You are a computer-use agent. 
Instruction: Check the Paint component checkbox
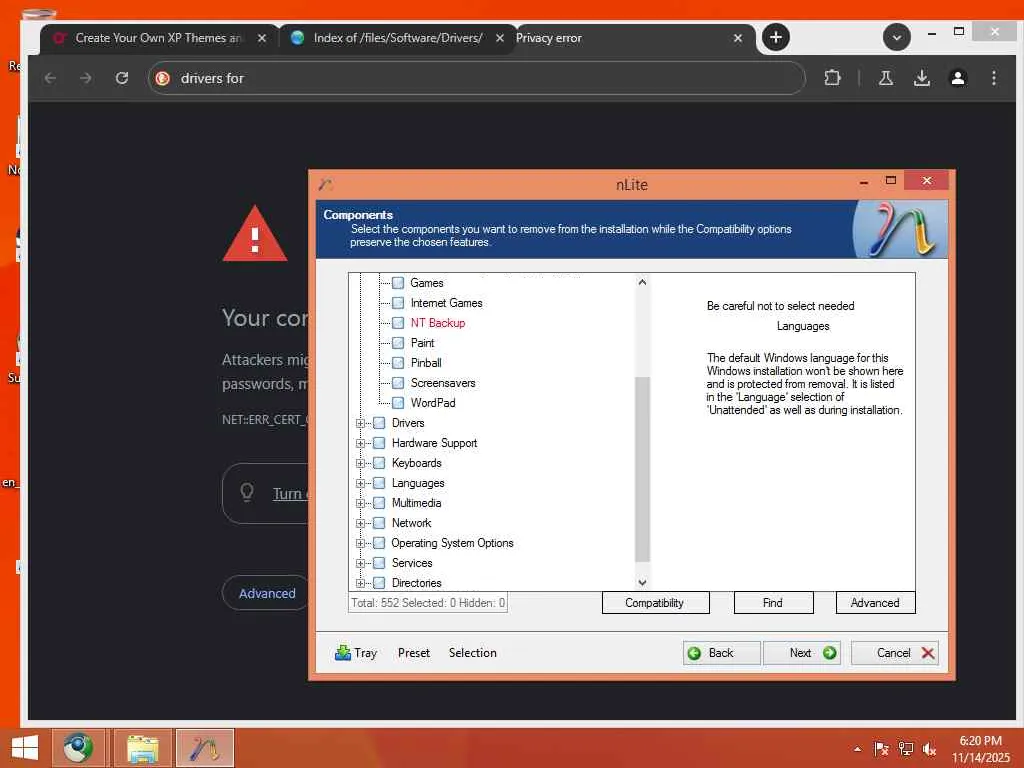click(x=398, y=343)
